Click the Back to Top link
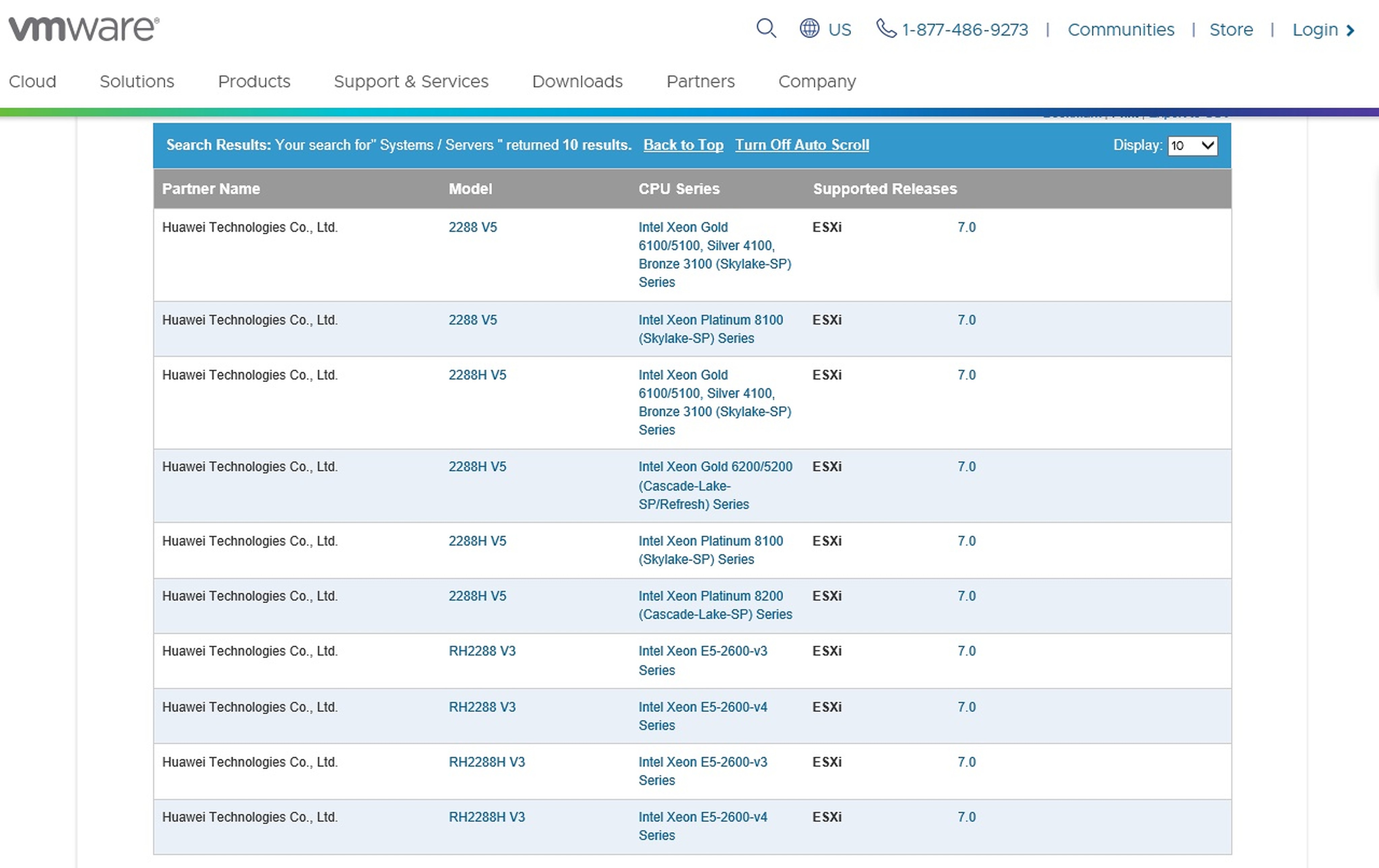 pos(683,145)
